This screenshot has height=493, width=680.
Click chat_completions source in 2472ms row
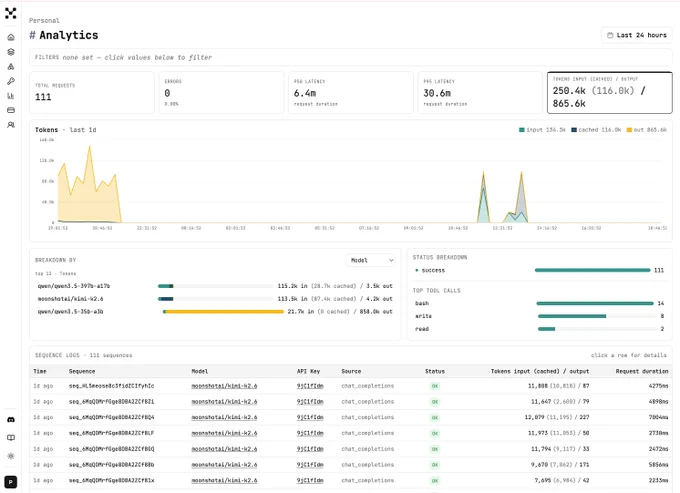point(367,449)
